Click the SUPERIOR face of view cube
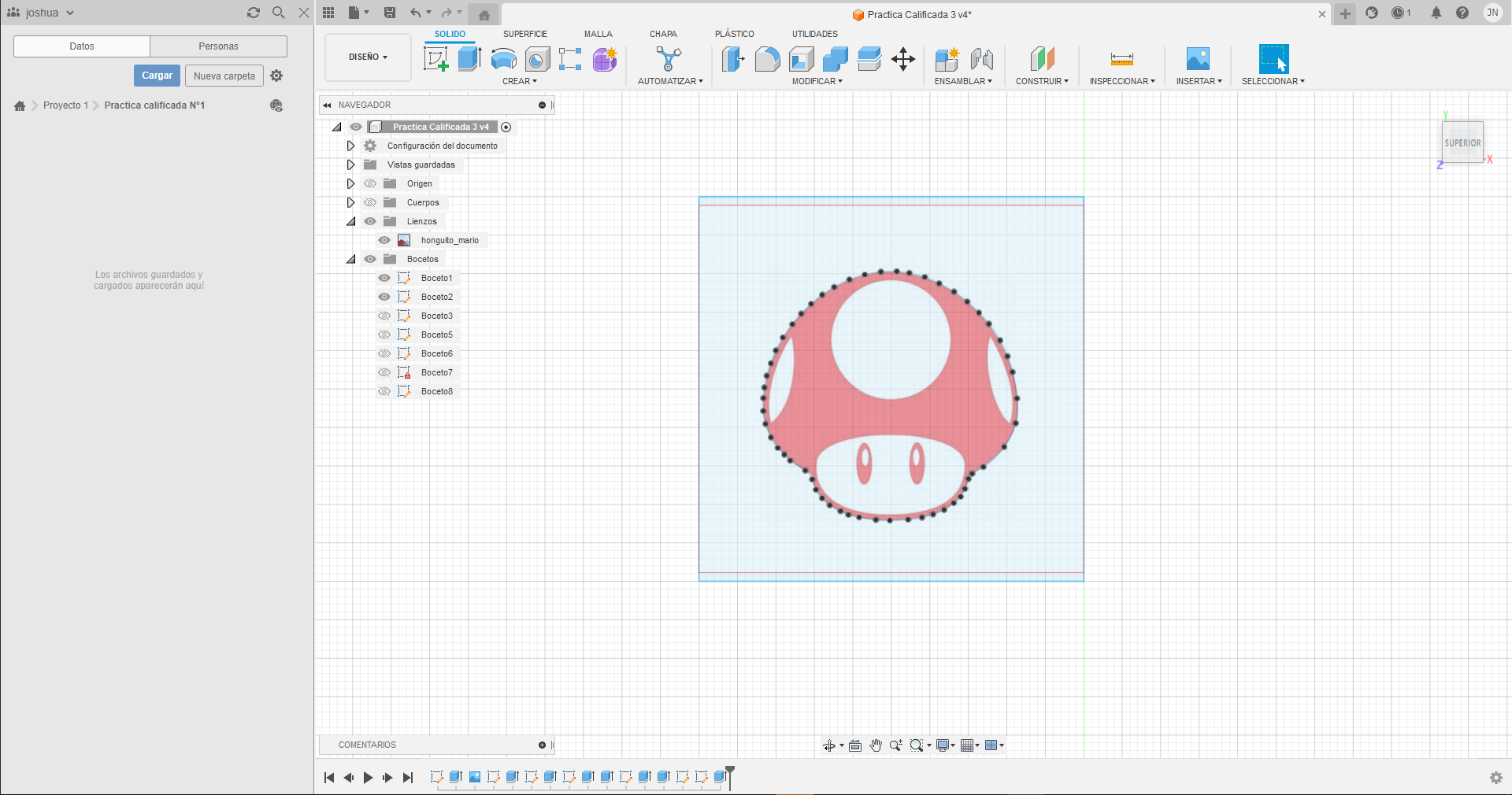1512x795 pixels. [x=1462, y=142]
